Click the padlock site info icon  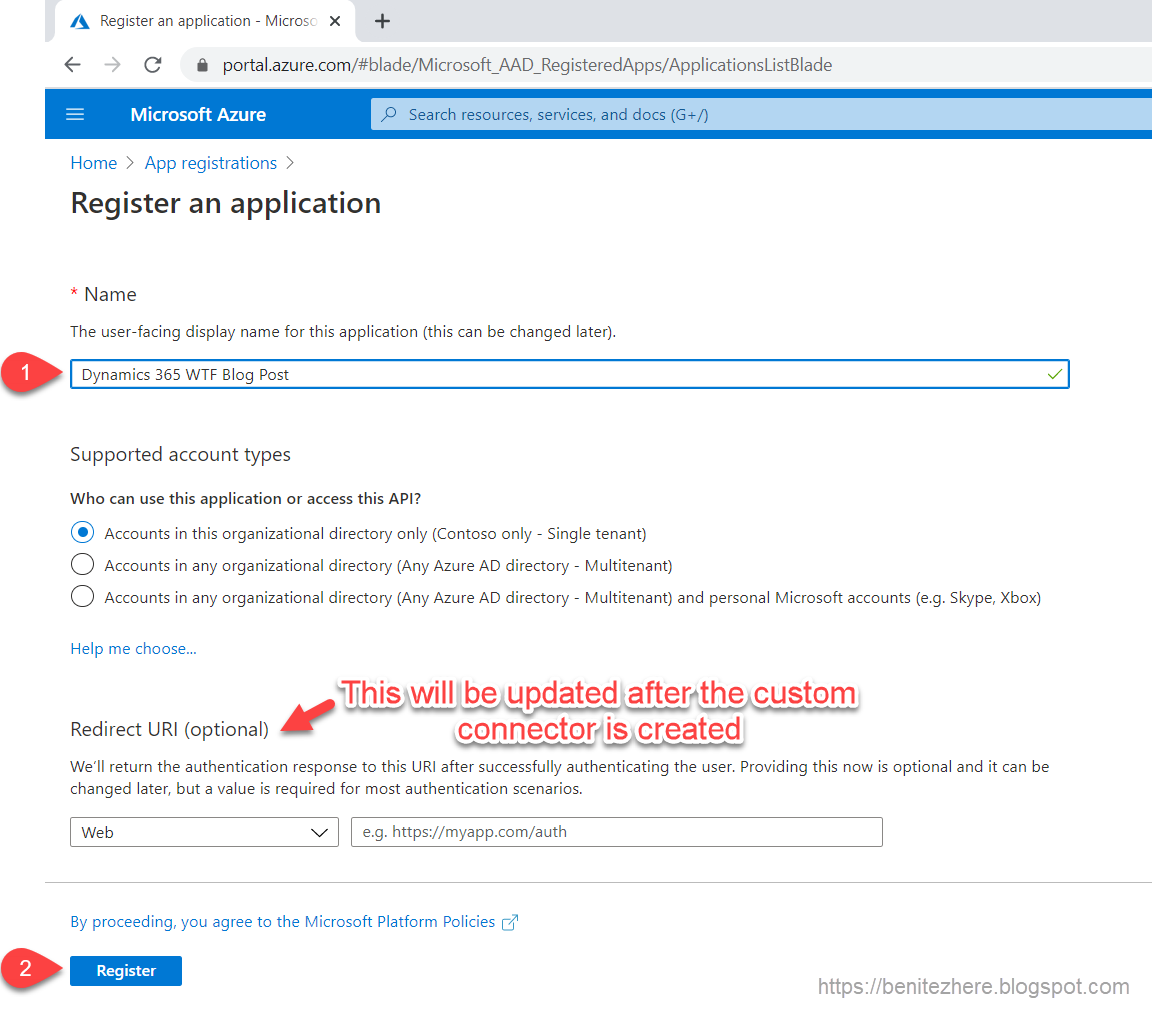point(202,65)
